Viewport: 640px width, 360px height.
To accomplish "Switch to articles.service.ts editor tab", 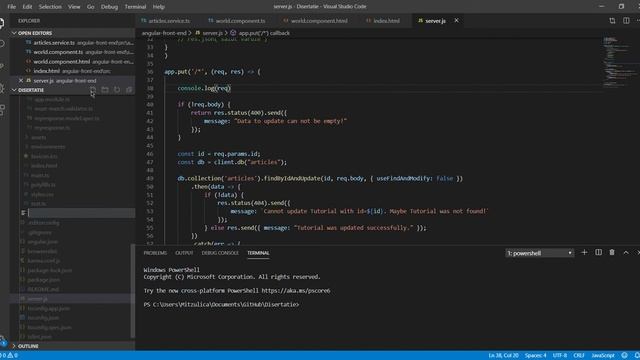I will tap(169, 20).
